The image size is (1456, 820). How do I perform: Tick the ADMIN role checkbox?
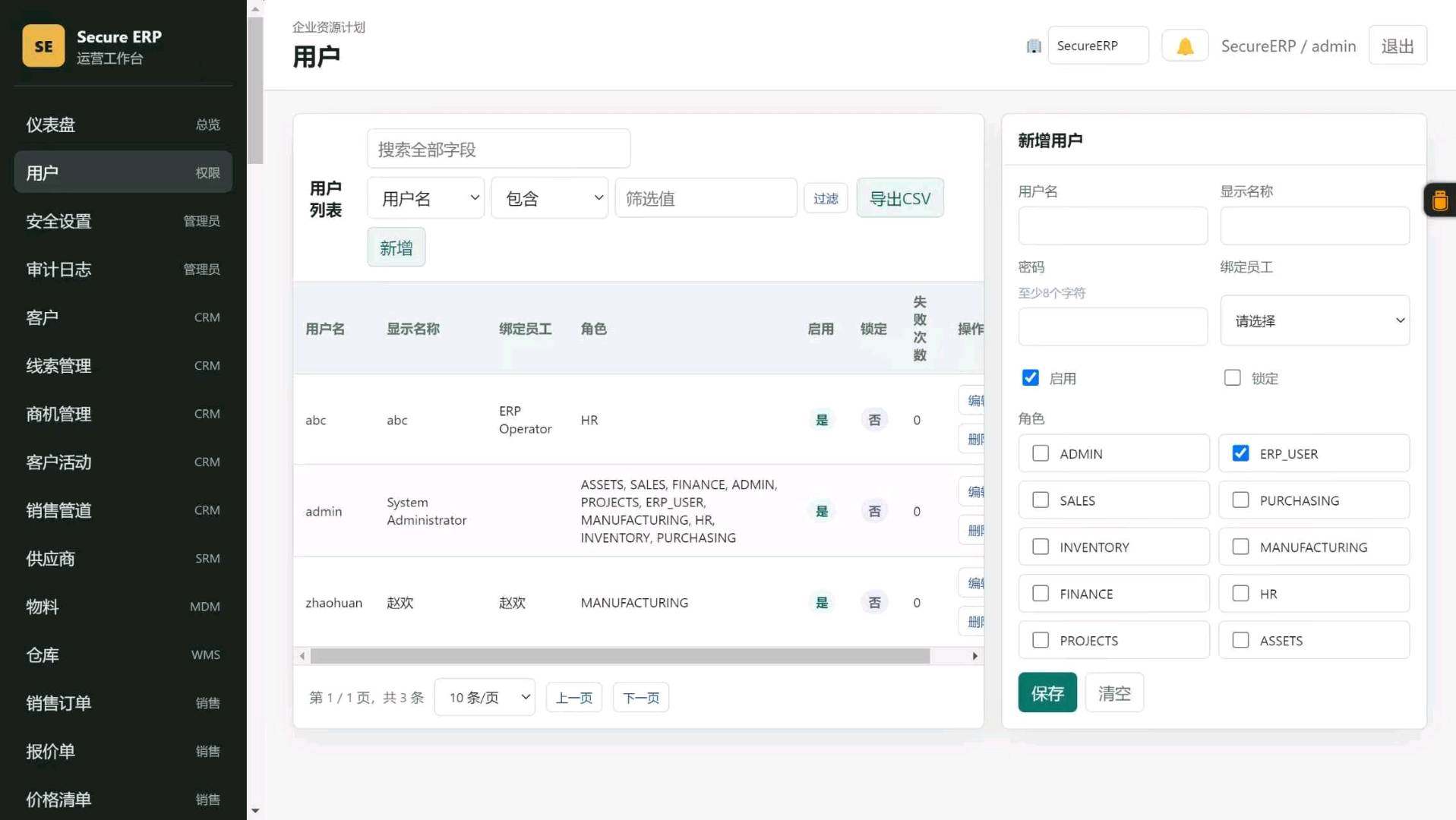[x=1041, y=453]
